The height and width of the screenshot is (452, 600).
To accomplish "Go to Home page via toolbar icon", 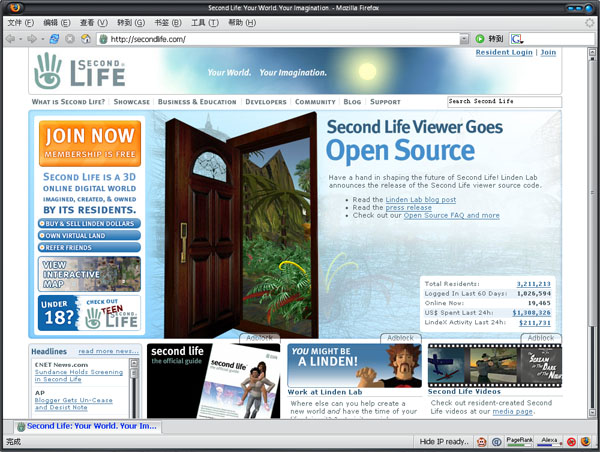I will pos(86,39).
